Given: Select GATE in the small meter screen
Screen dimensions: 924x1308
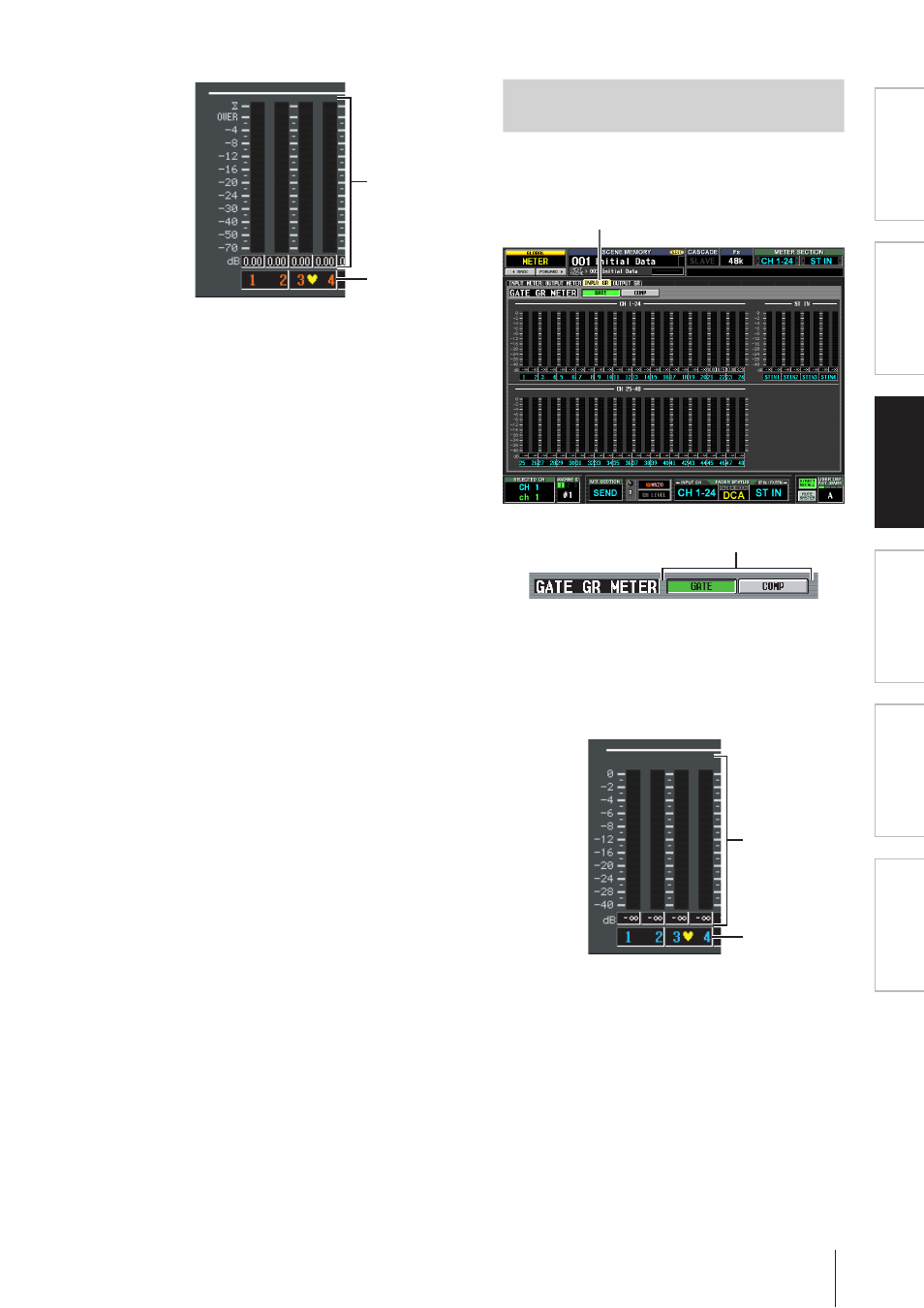Looking at the screenshot, I should 601,293.
